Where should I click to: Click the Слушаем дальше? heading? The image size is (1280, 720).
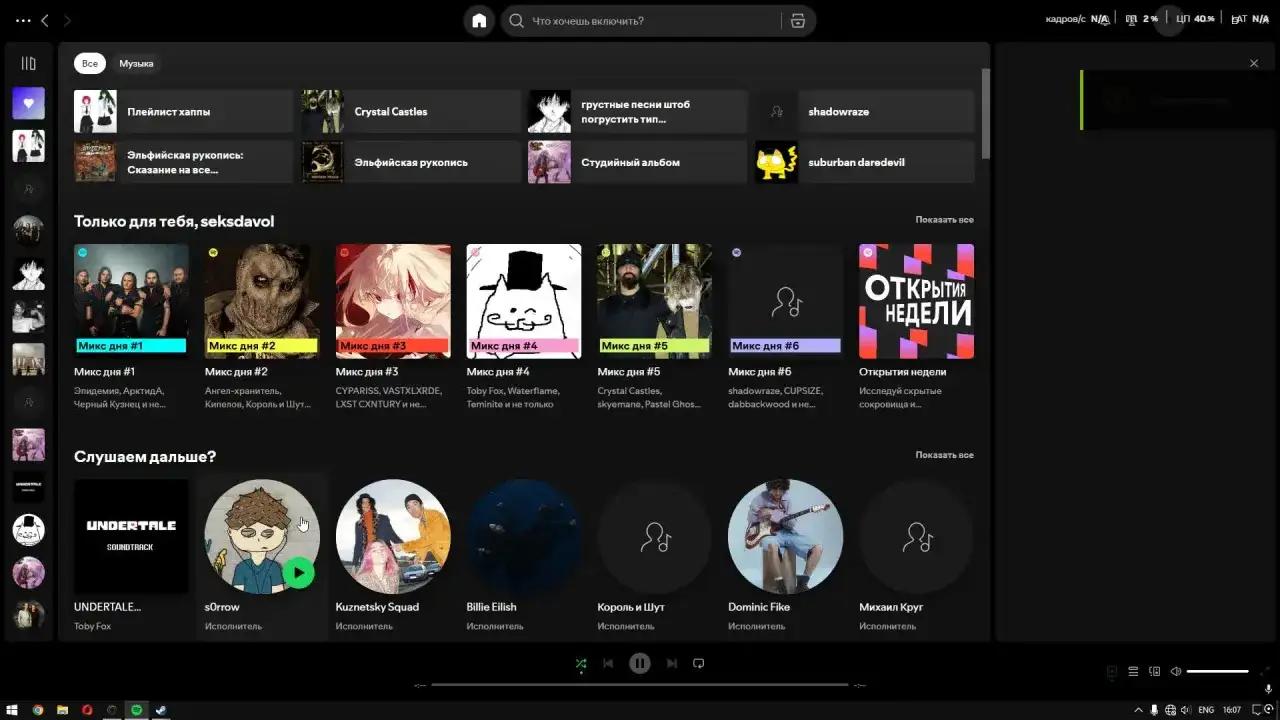click(145, 456)
